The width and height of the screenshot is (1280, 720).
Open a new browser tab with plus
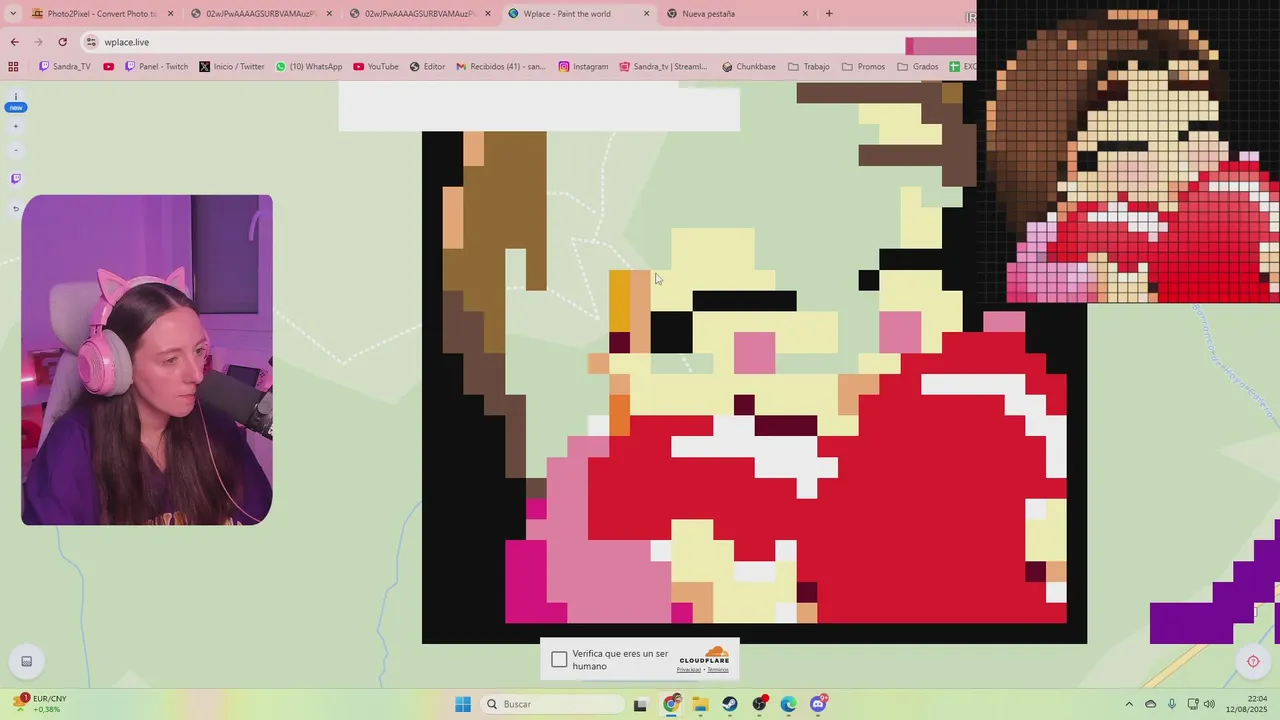[x=829, y=14]
